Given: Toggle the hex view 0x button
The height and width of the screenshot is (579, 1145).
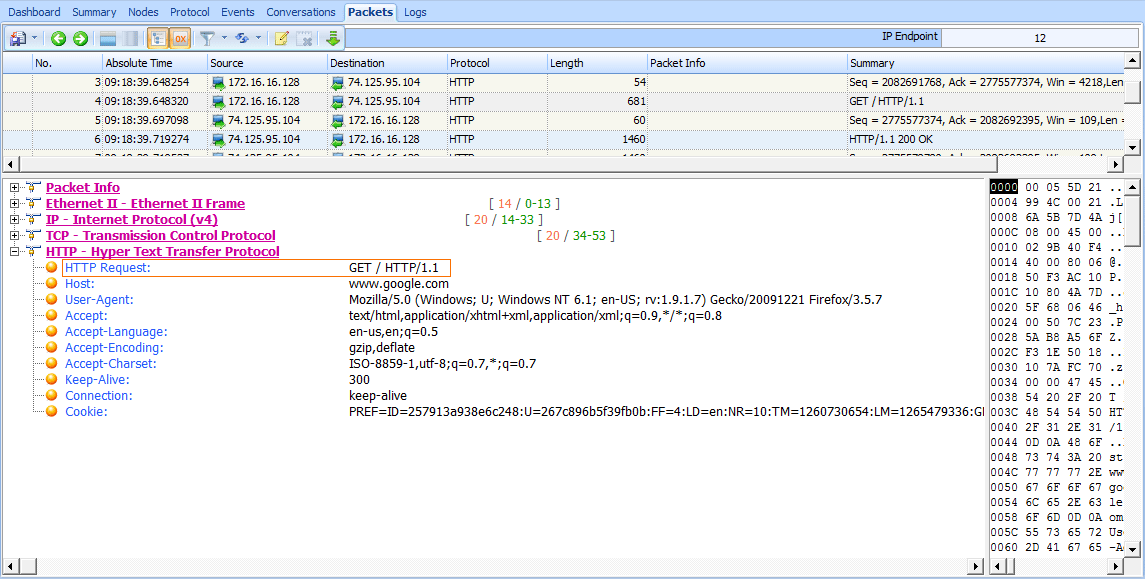Looking at the screenshot, I should [180, 39].
